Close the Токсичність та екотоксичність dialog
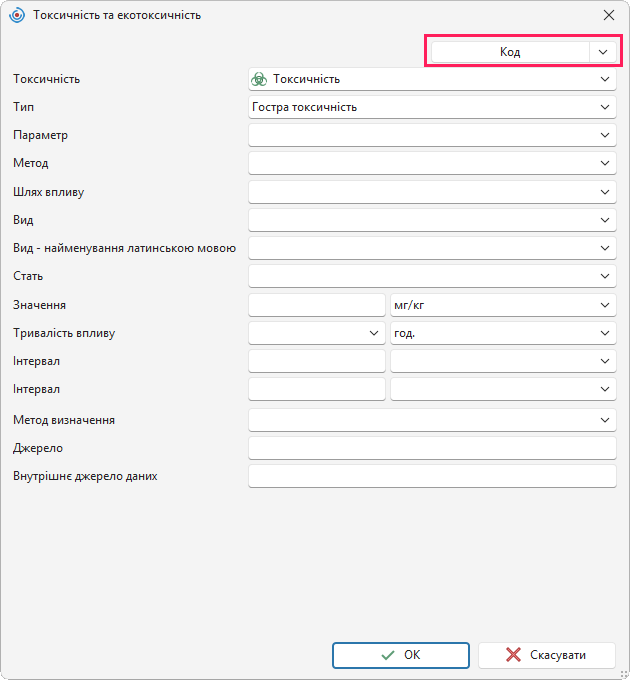 tap(609, 15)
